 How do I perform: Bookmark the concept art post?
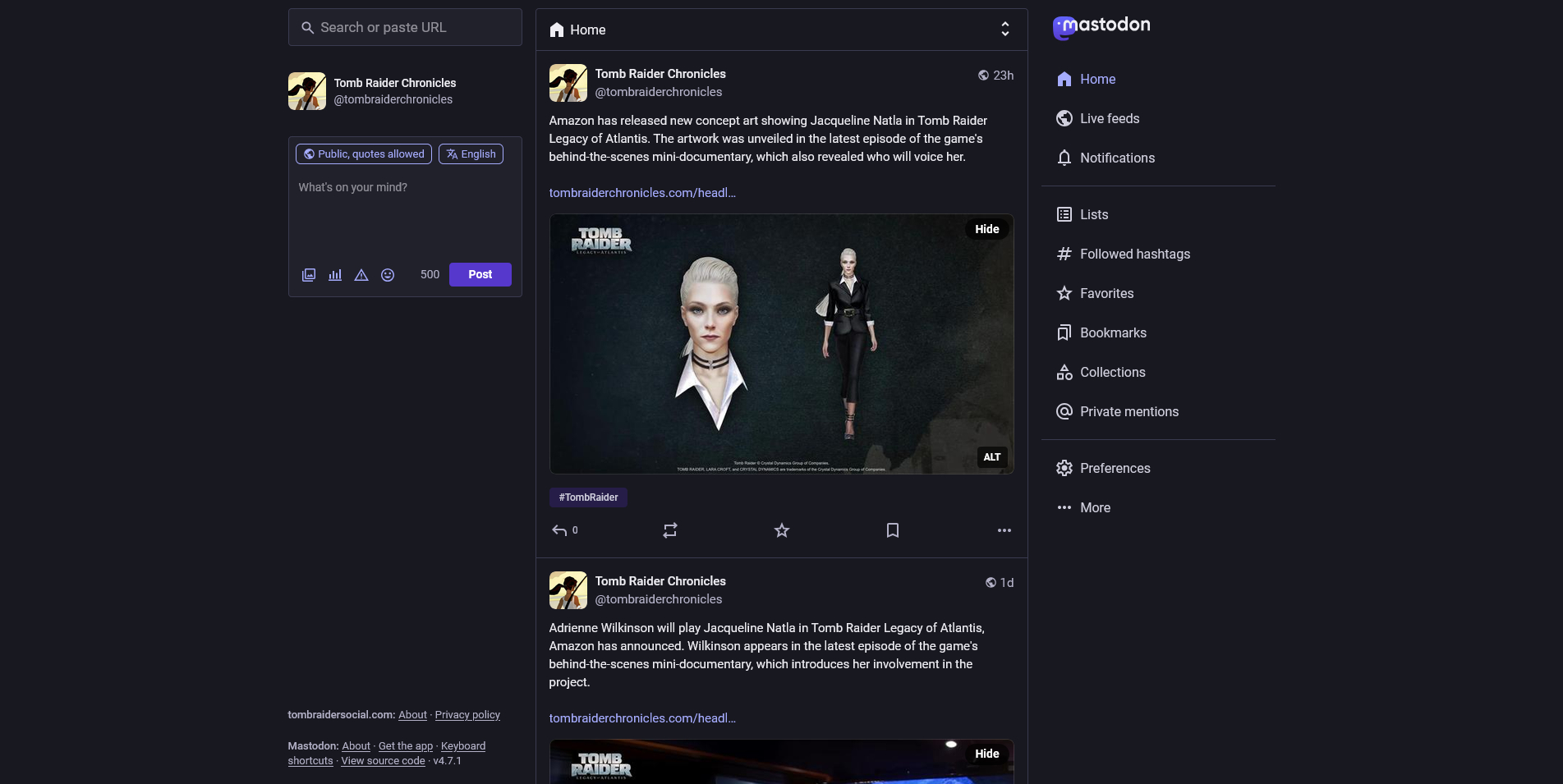click(893, 530)
